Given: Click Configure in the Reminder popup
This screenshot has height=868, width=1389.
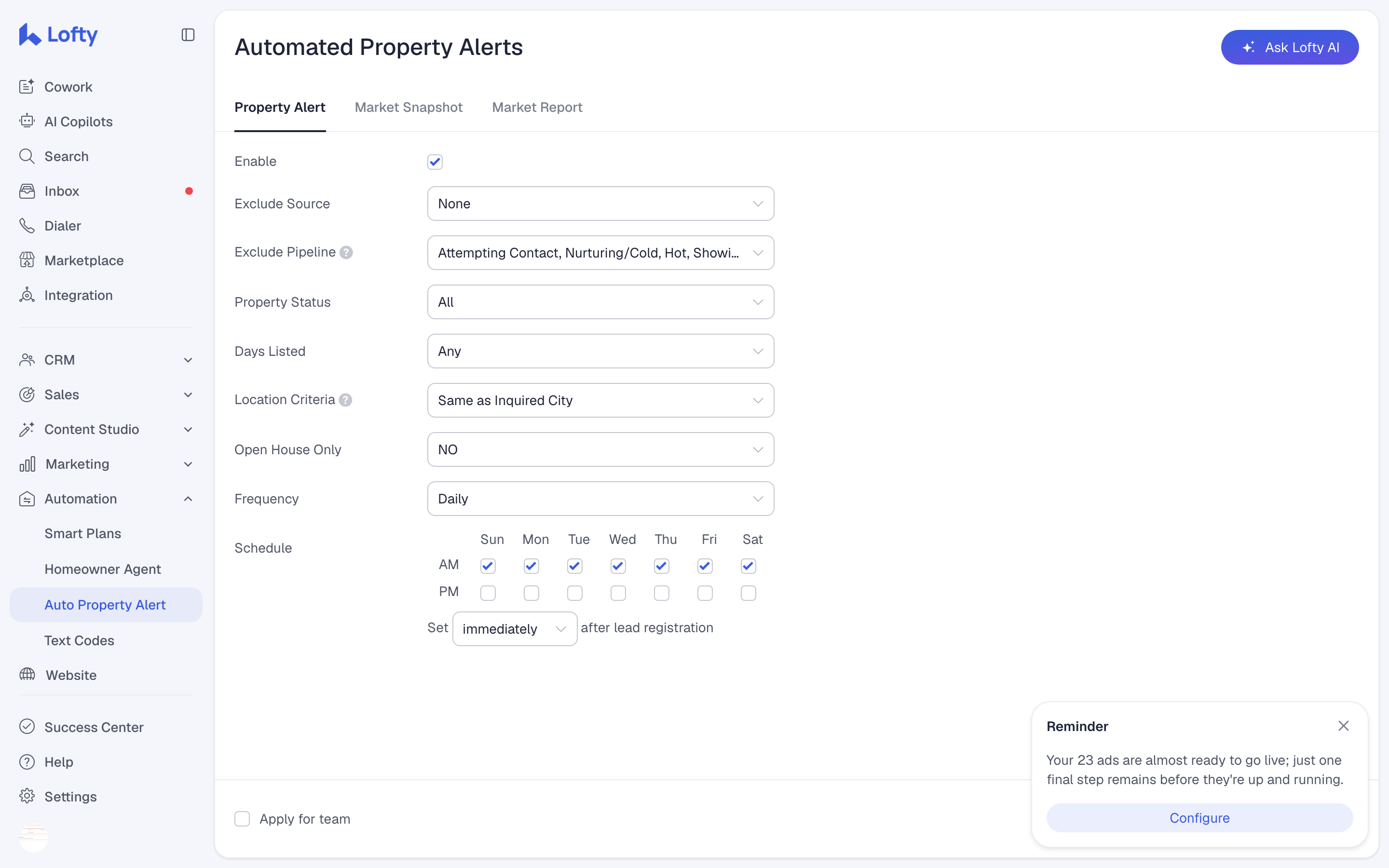Looking at the screenshot, I should pos(1199,817).
